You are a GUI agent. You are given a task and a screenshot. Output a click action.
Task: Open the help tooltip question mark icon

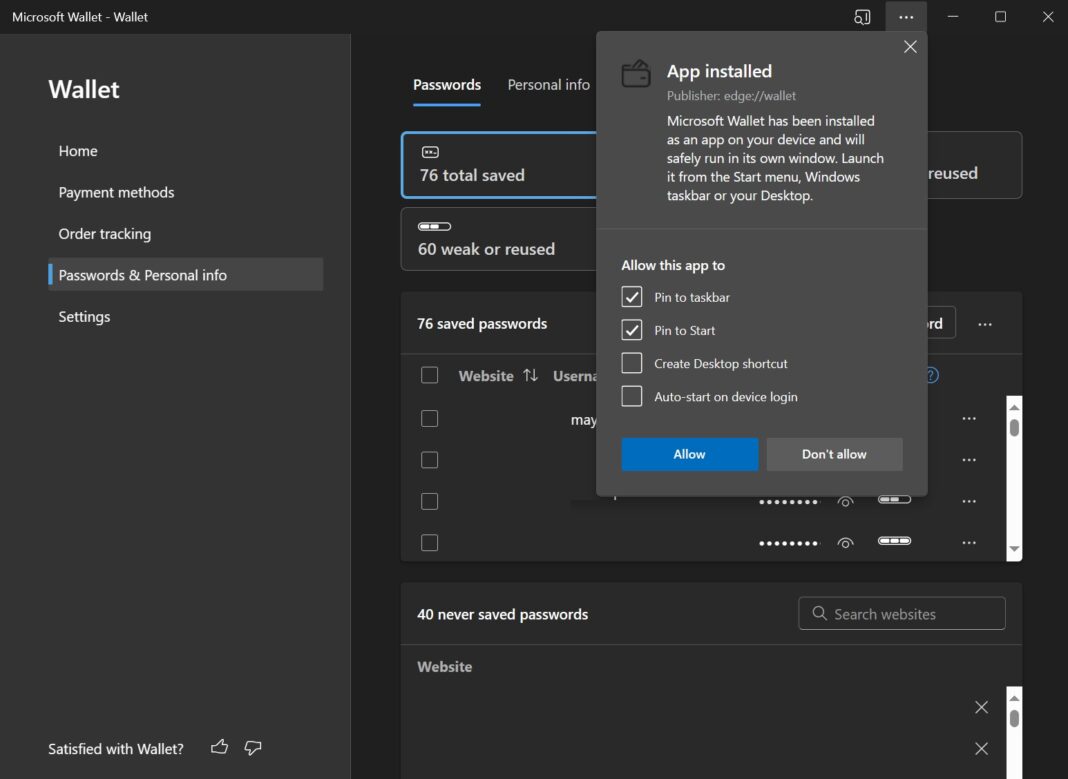tap(930, 375)
